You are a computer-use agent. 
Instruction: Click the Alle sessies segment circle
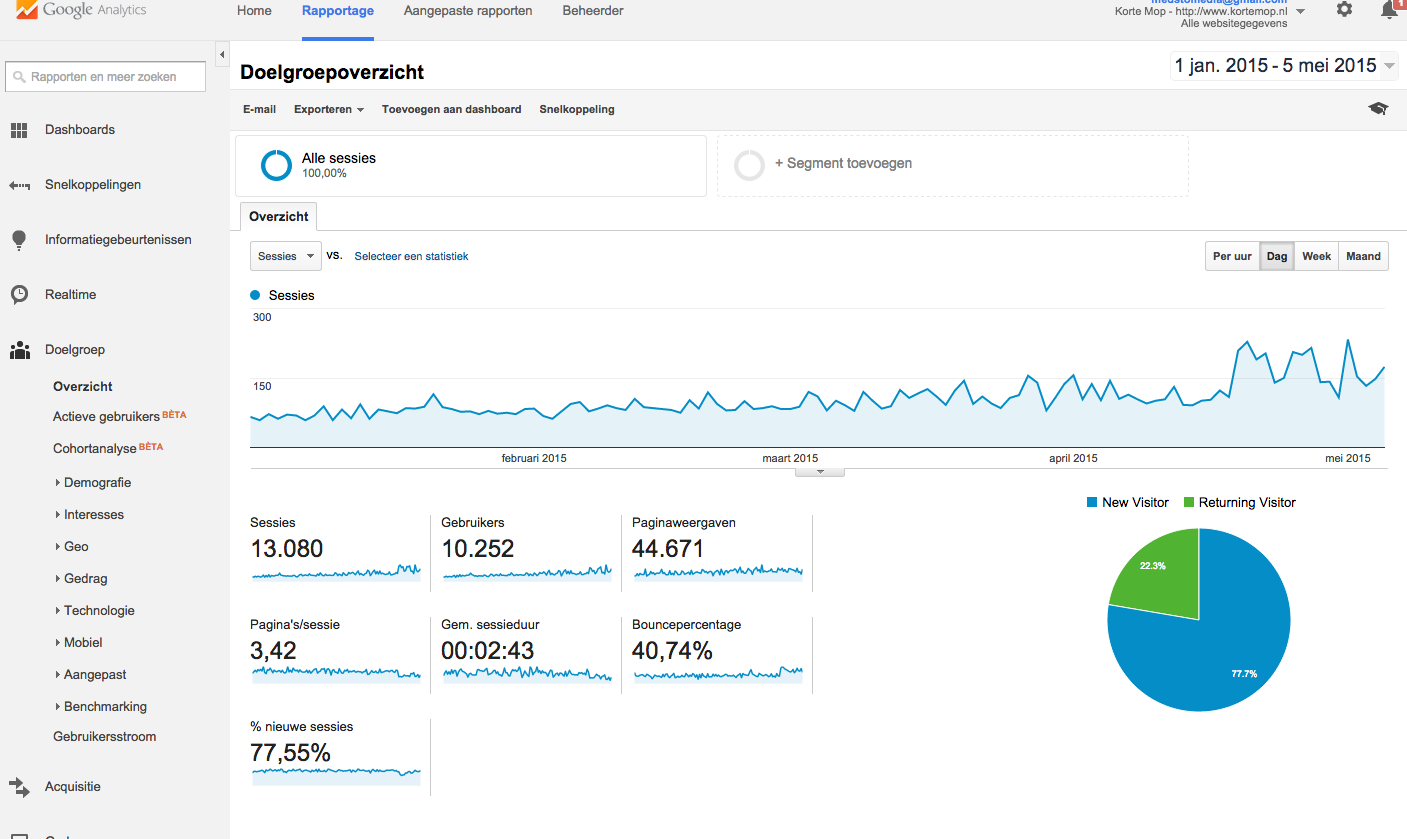pos(276,165)
